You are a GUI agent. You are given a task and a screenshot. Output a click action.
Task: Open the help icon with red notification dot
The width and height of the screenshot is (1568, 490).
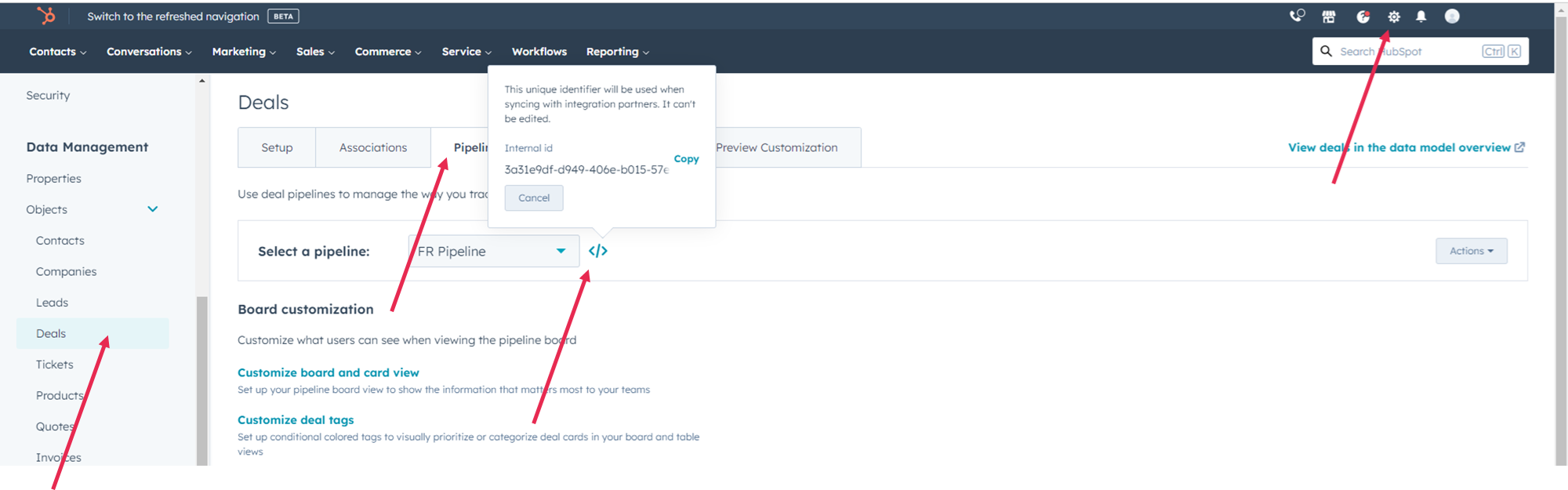click(x=1363, y=16)
